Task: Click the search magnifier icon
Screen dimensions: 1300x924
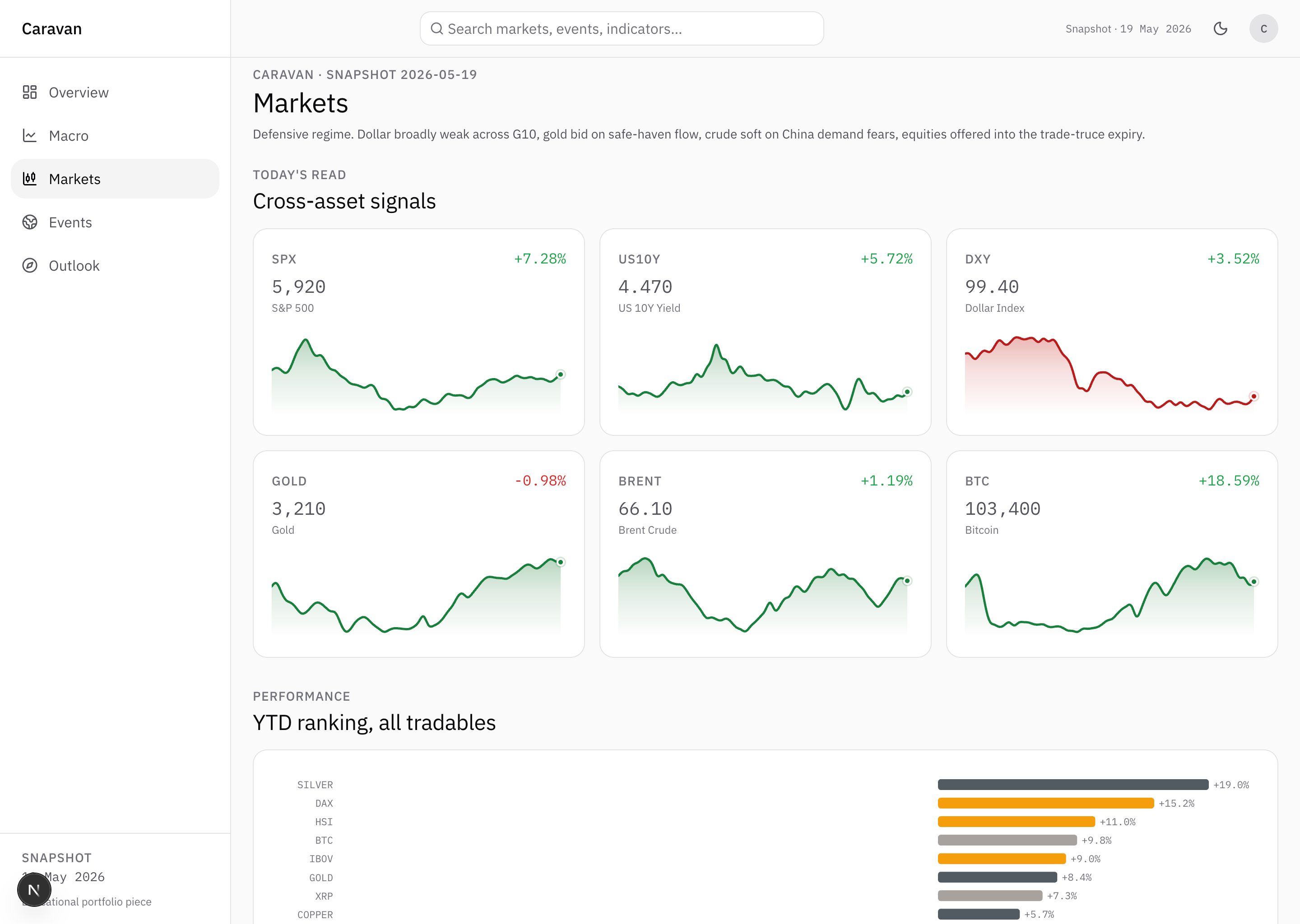Action: click(436, 28)
